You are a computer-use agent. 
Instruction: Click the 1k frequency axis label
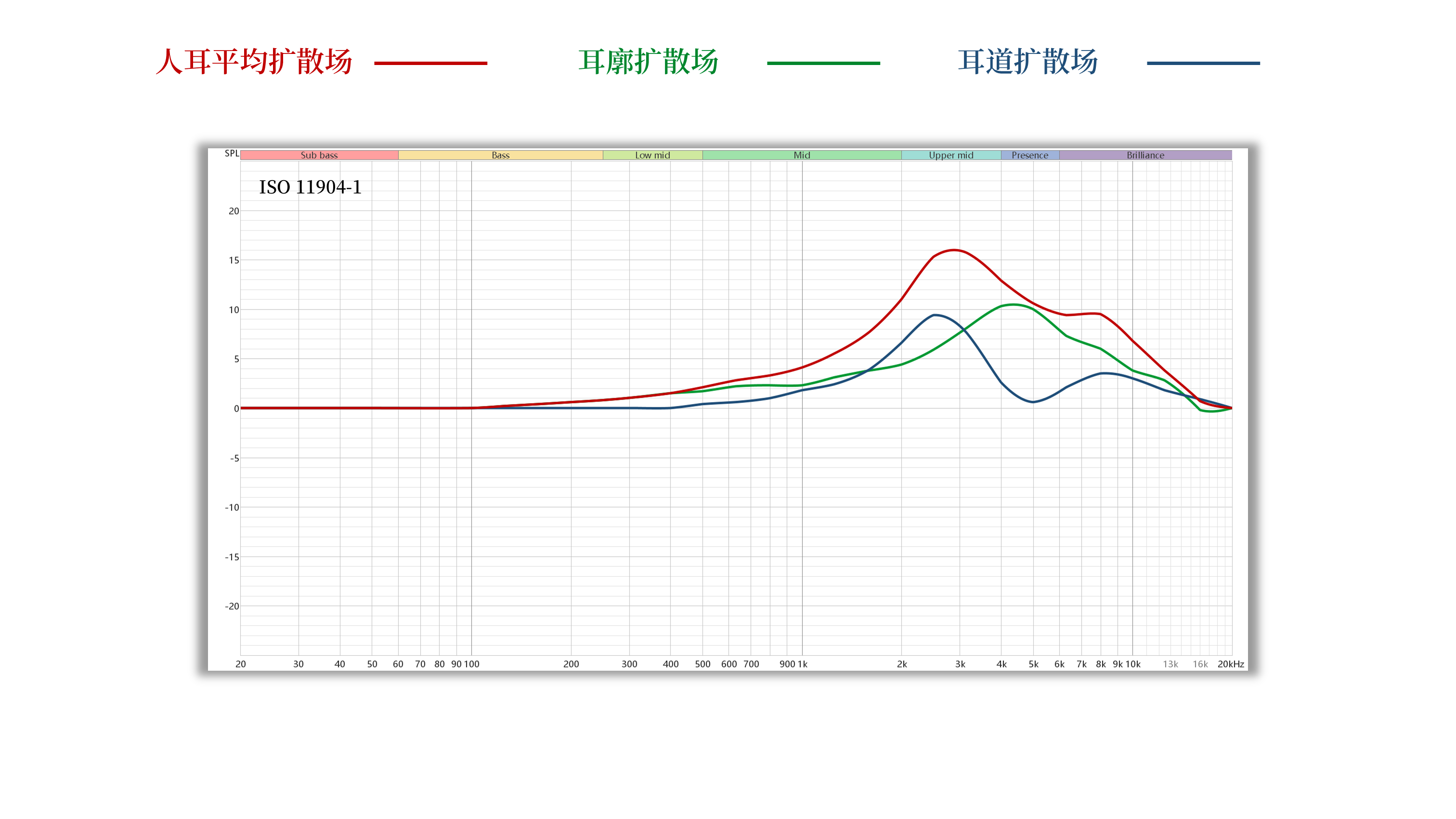(802, 664)
